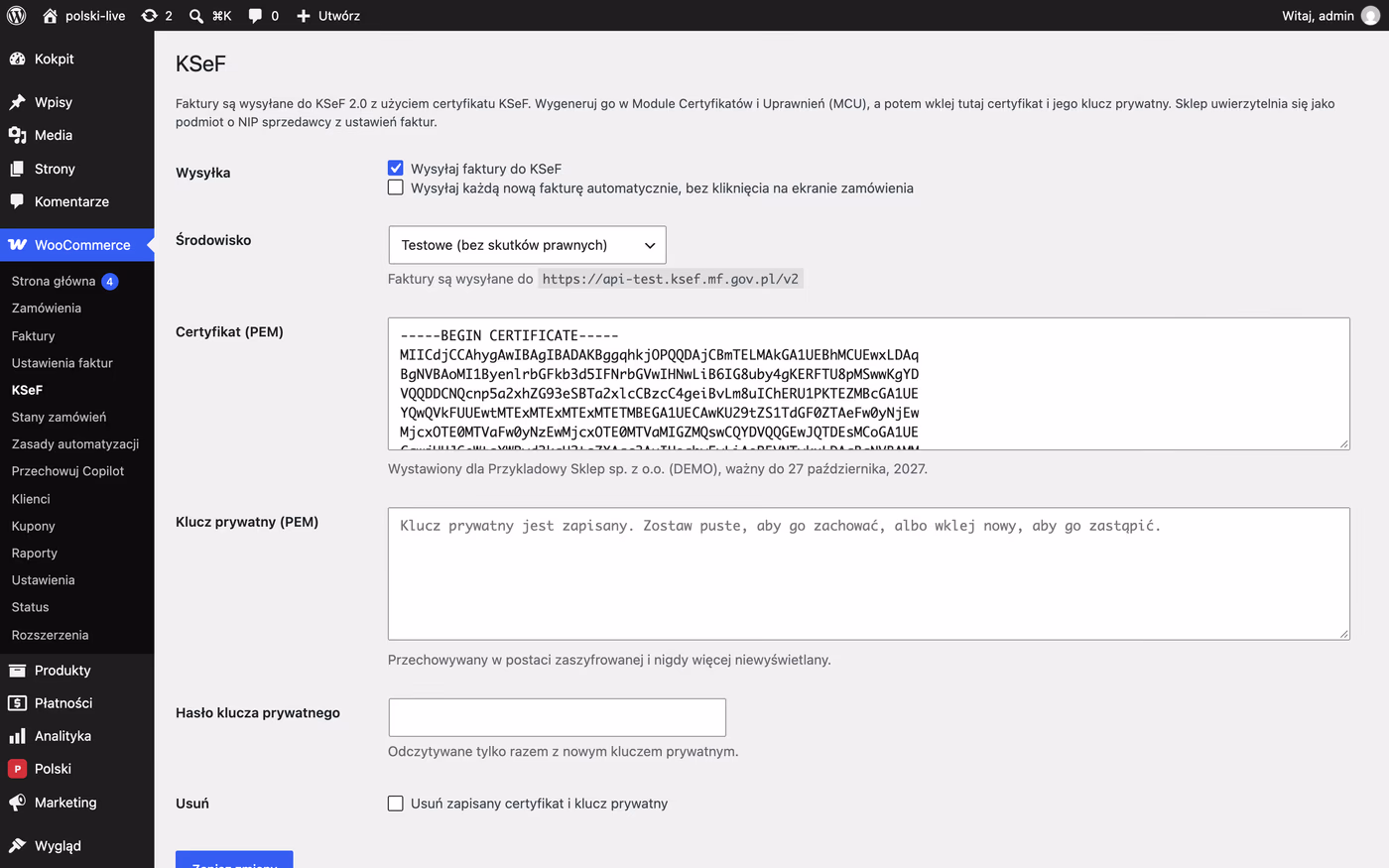Open Zasady automatyzacji submenu
Screen dimensions: 1389x868
point(75,444)
